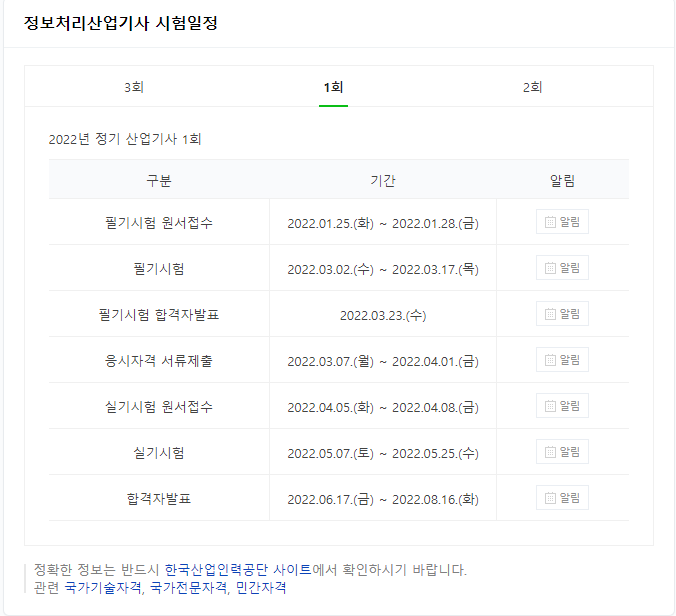Click the 필기시험 합격자발표 label
Image resolution: width=676 pixels, height=616 pixels.
coord(159,314)
